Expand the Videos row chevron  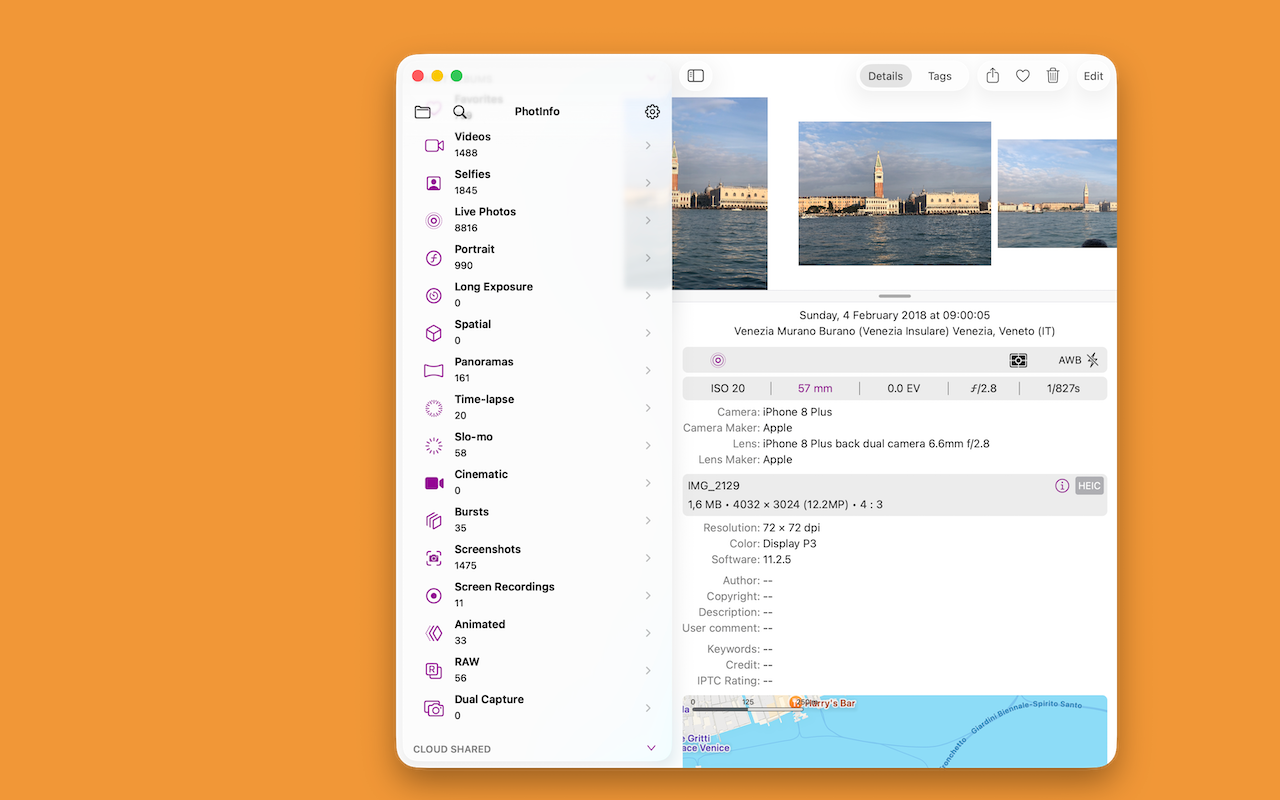tap(648, 145)
